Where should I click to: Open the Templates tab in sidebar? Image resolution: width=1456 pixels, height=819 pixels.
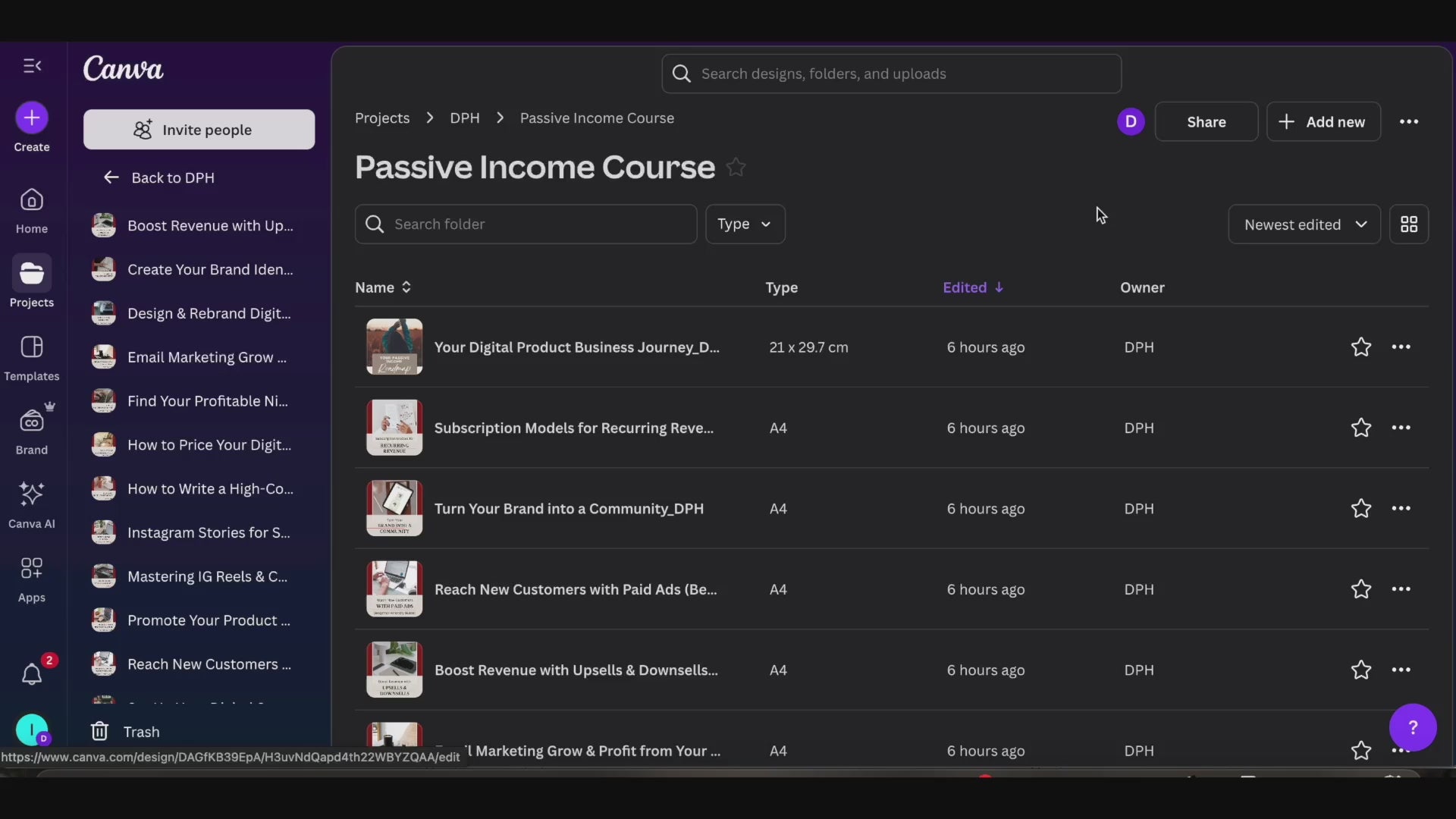pyautogui.click(x=32, y=358)
